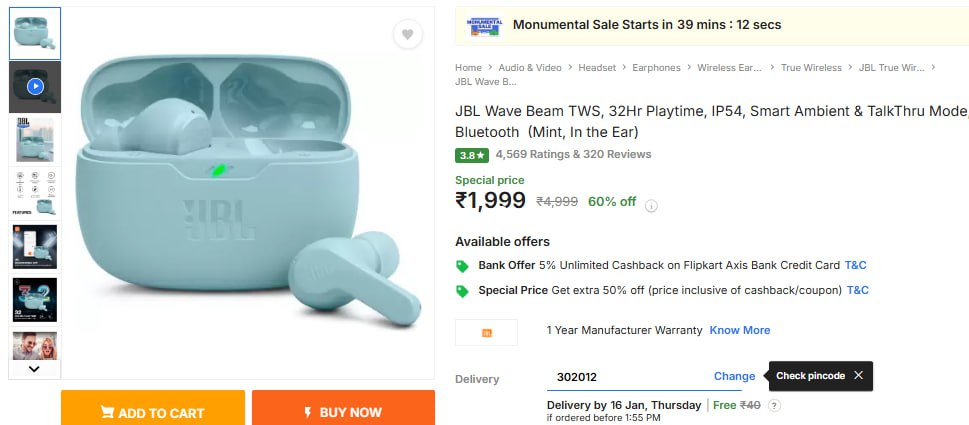The image size is (969, 425).
Task: Click the Monumental Sale banner logo
Action: [x=485, y=26]
